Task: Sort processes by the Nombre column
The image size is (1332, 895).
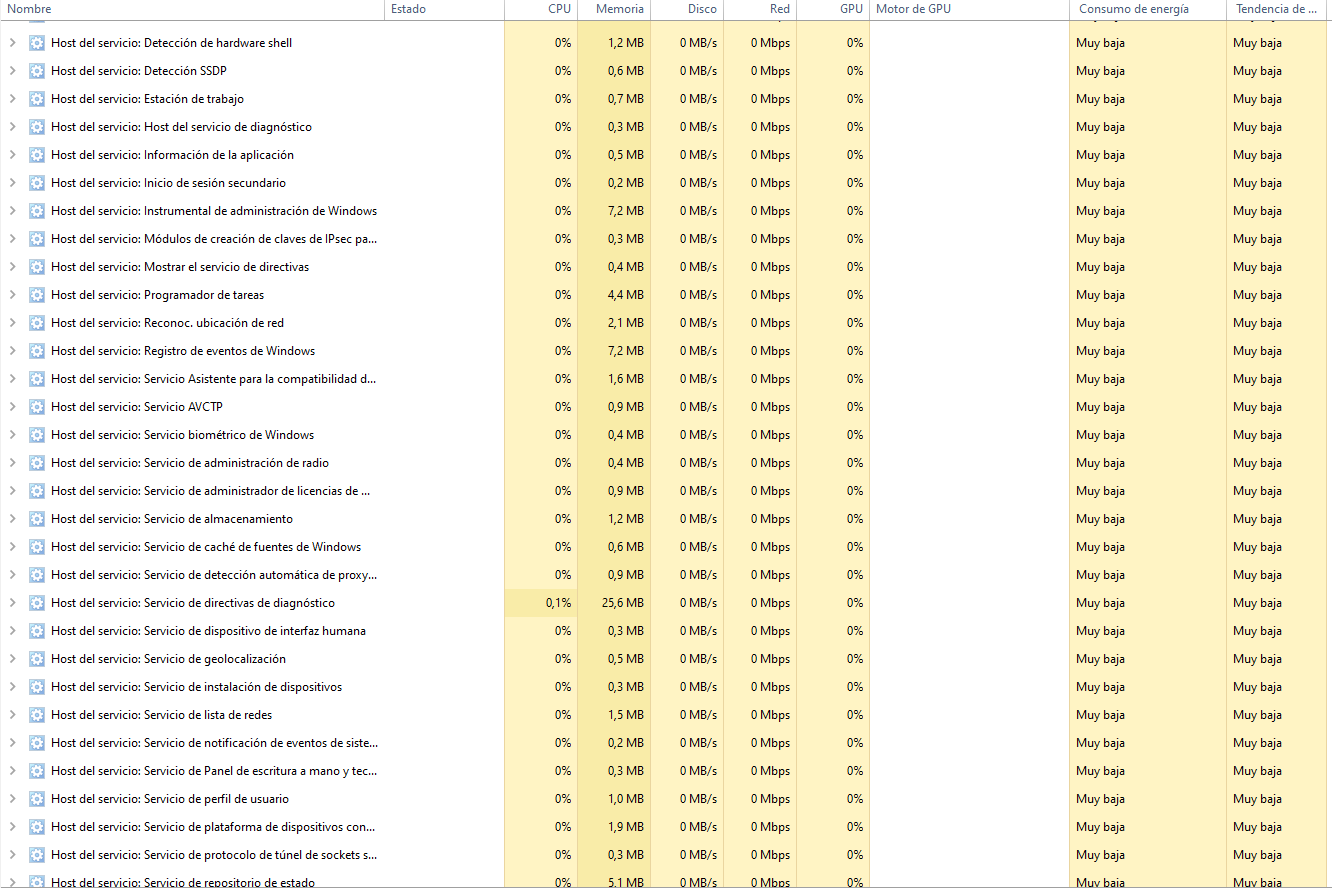Action: click(192, 9)
